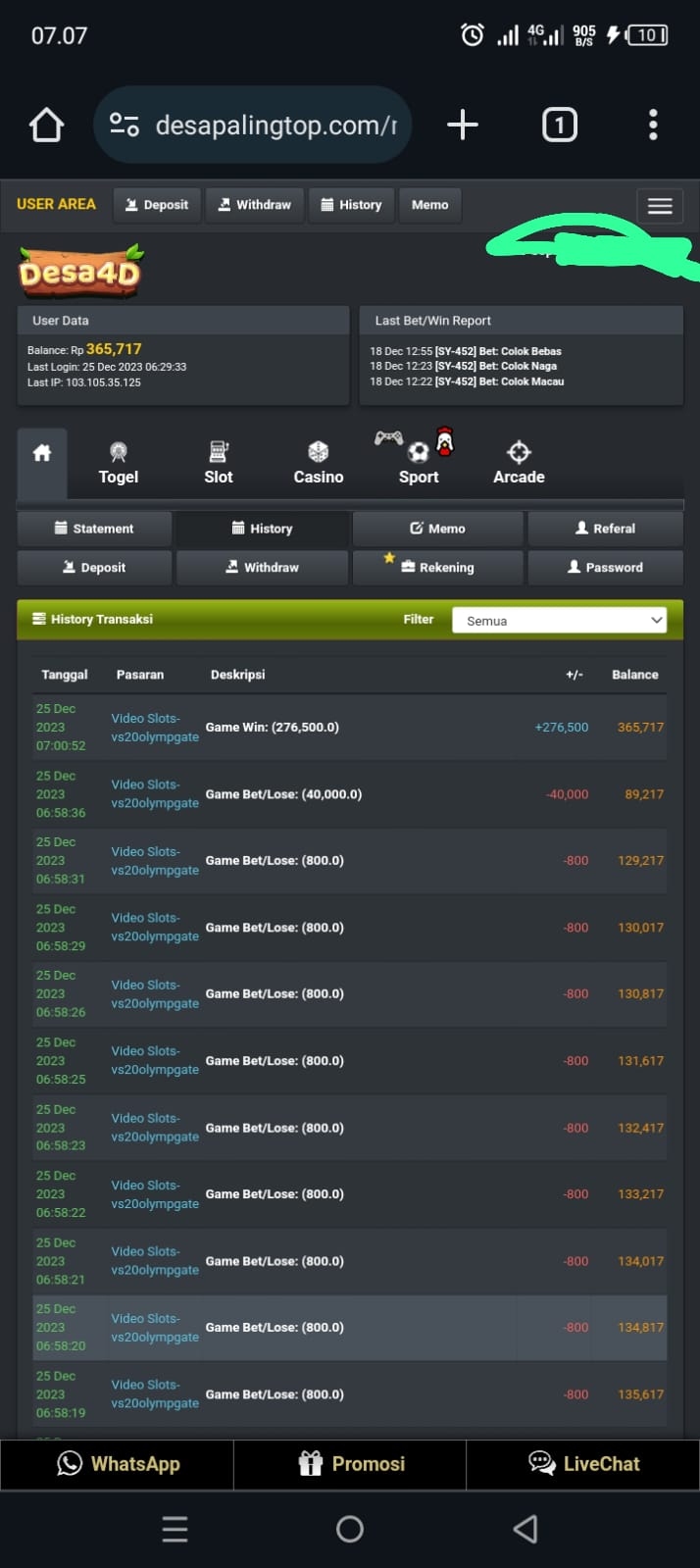Click the Statement button
Screen dimensions: 700x1568
[94, 529]
